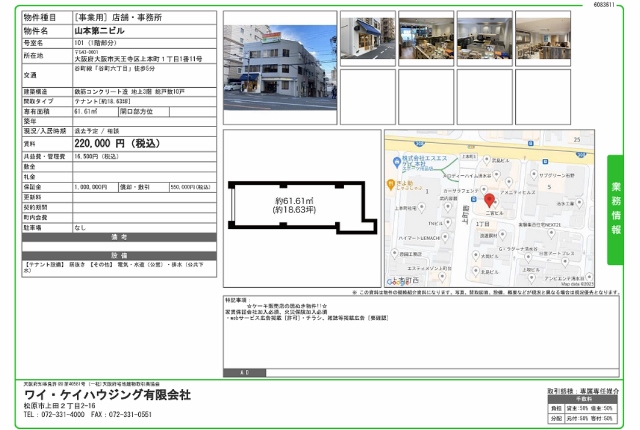Click the 設備 section header
640x430 pixels.
click(x=119, y=255)
